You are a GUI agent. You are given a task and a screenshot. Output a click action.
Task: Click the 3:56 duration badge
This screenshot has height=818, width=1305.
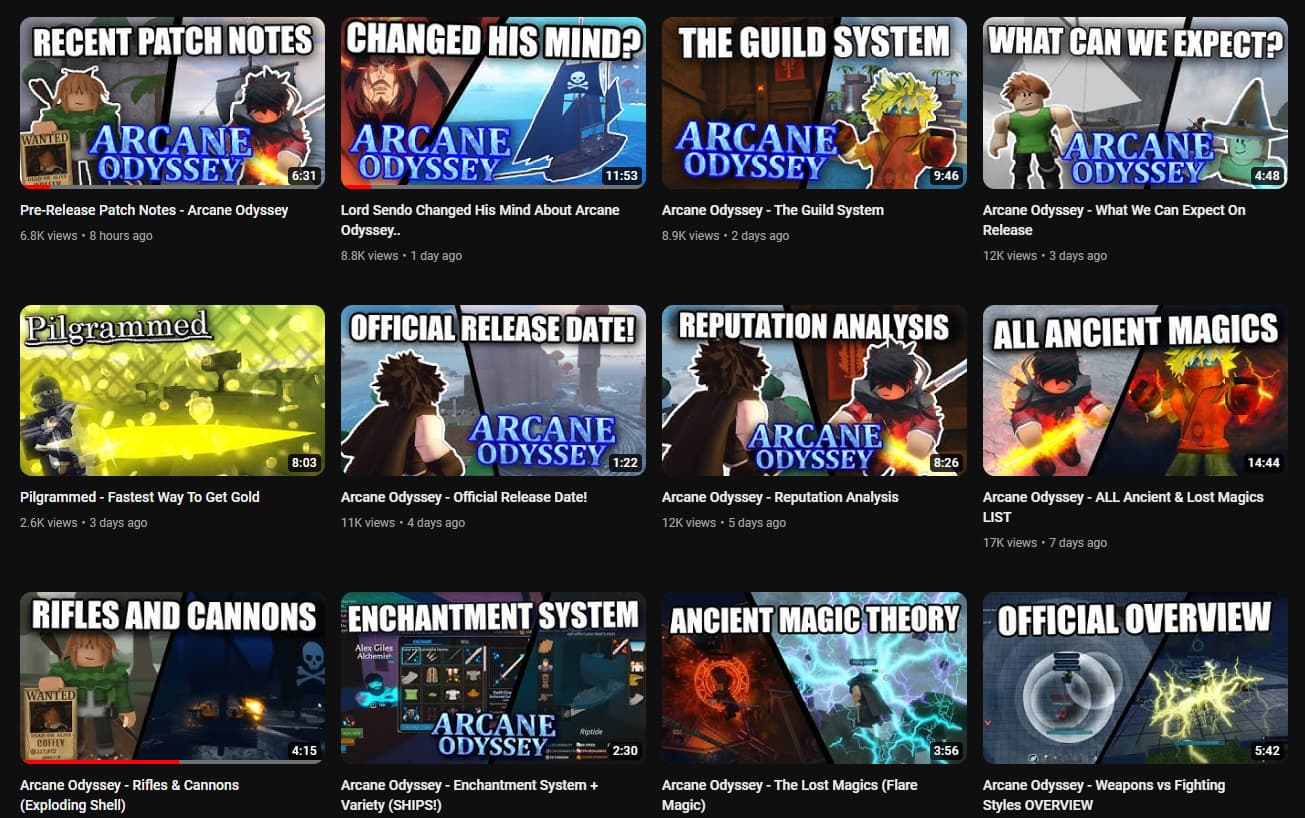945,751
